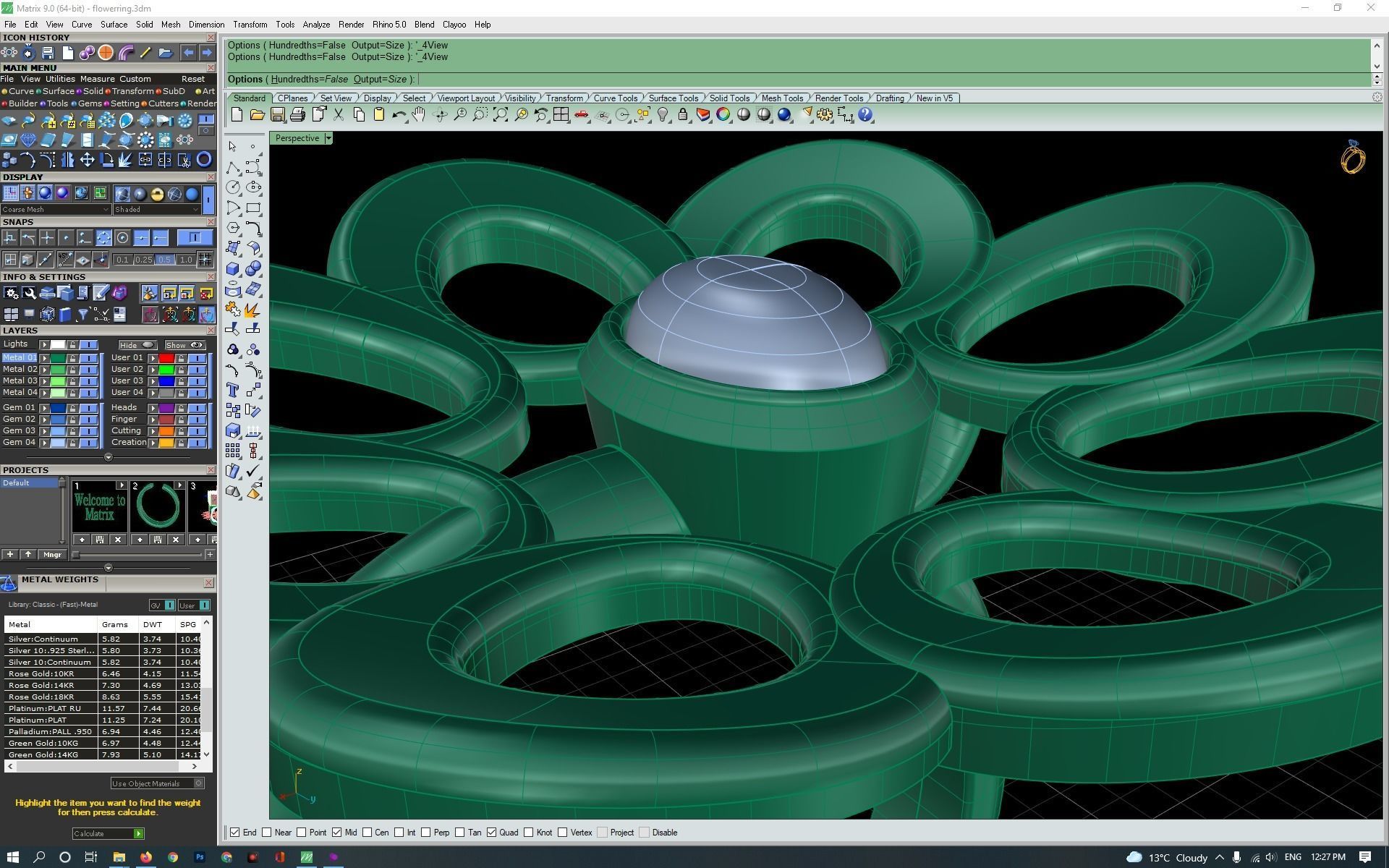Click the link chain icon in Main Menu
Image resolution: width=1389 pixels, height=868 pixels.
click(x=145, y=160)
